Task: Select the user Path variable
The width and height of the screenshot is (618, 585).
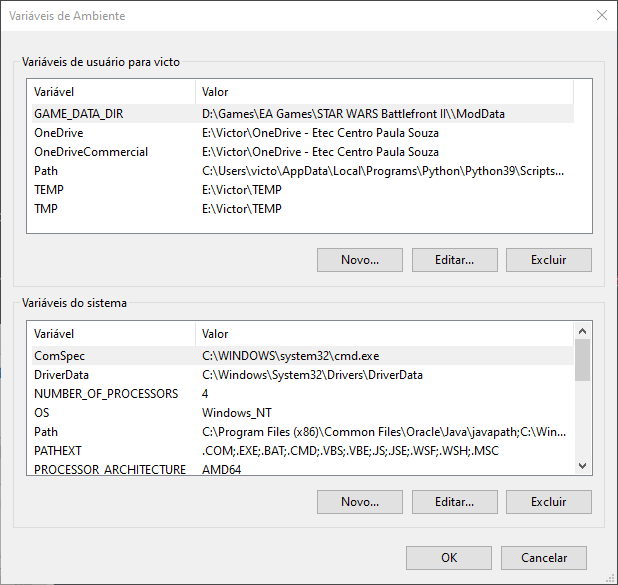Action: pyautogui.click(x=47, y=171)
